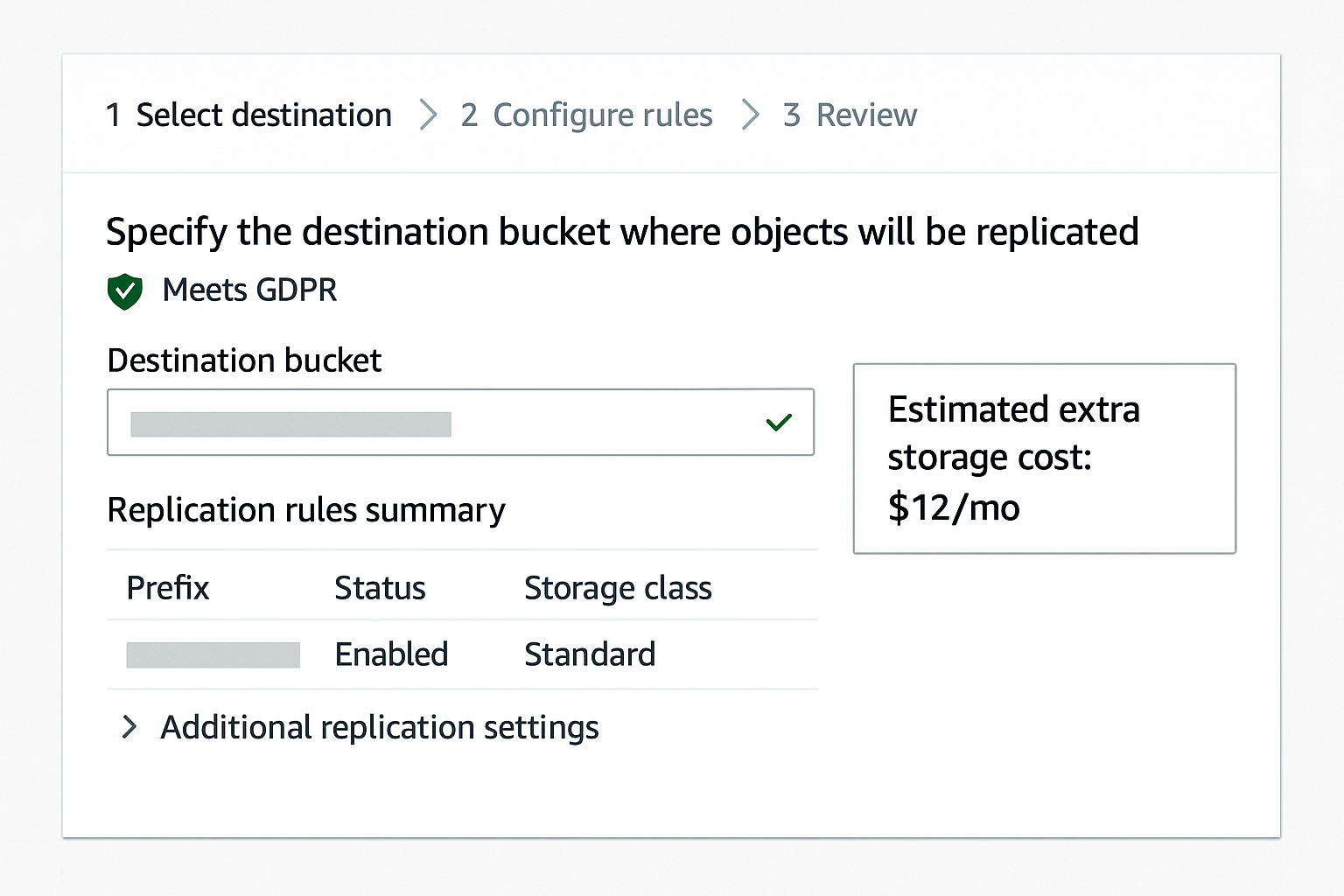Click the disclosure arrow beside Additional replication settings
Screen dimensions: 1344x896
[x=129, y=727]
